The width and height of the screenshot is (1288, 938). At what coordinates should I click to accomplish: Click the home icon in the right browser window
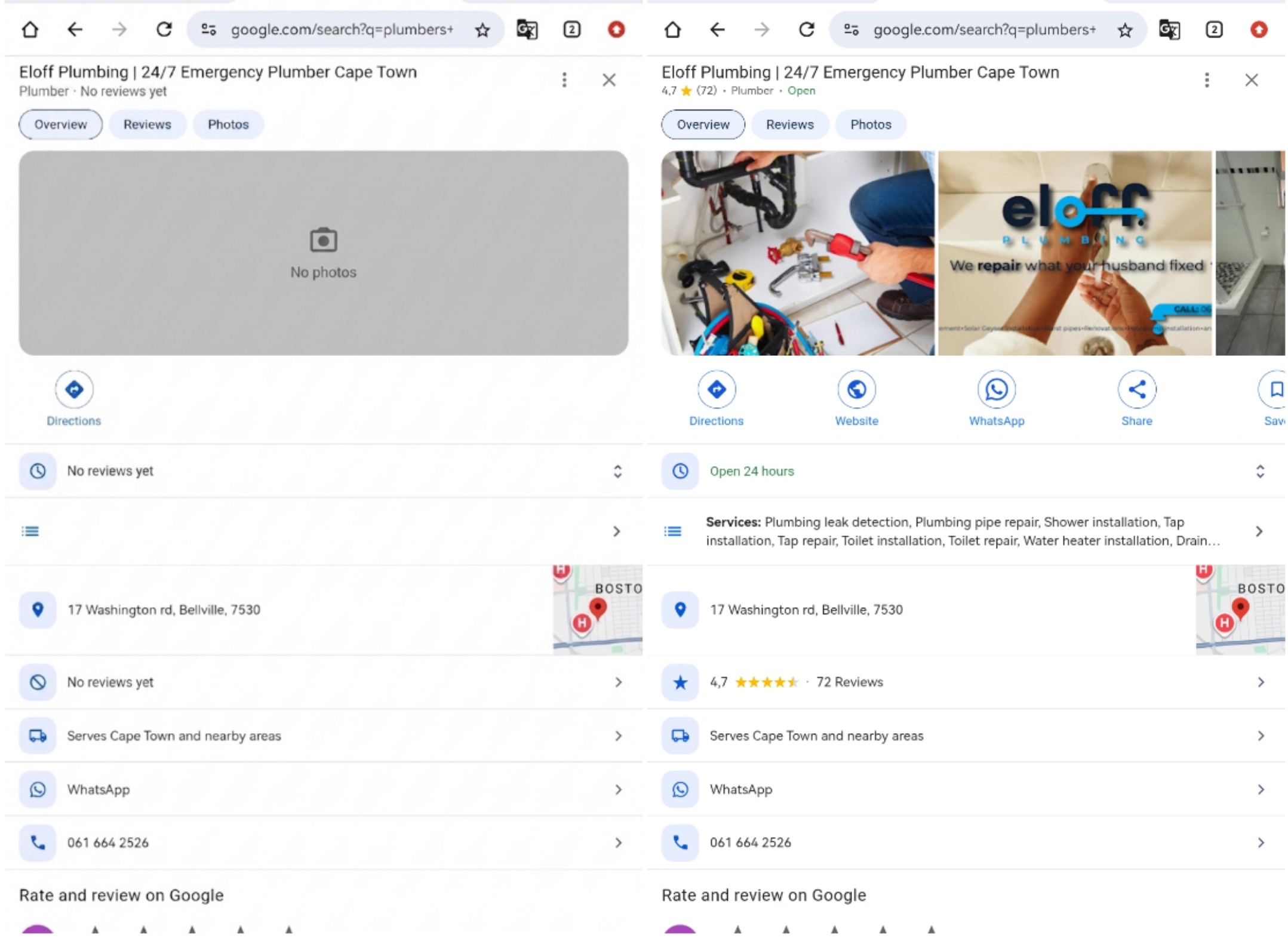point(672,29)
